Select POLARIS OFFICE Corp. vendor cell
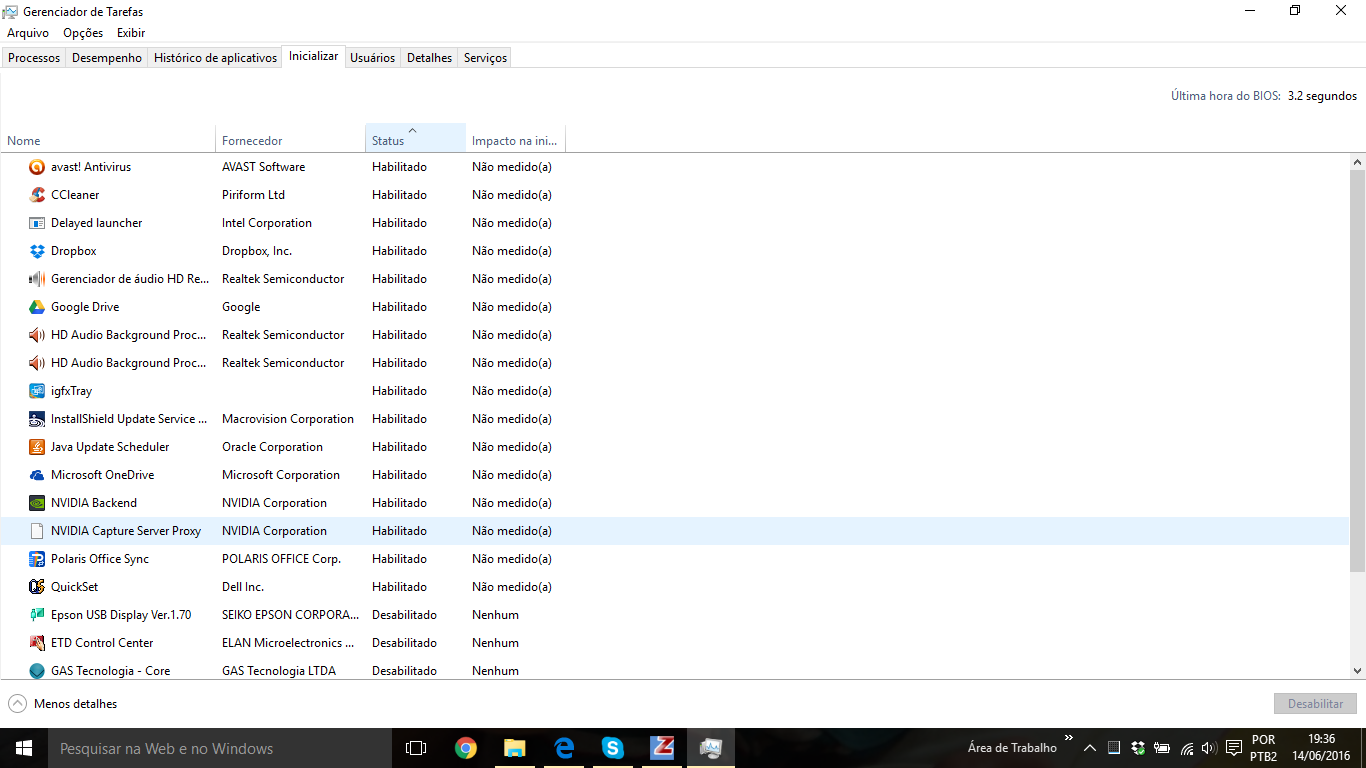 tap(281, 559)
